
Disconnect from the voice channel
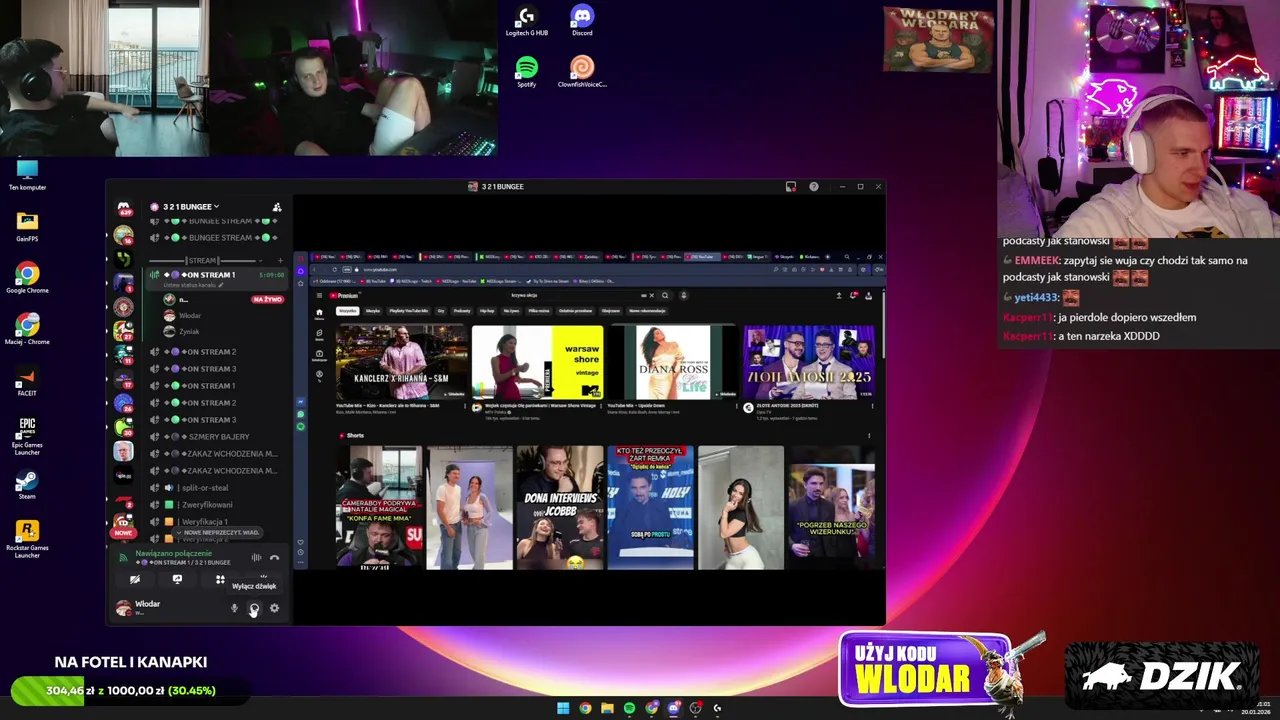274,557
